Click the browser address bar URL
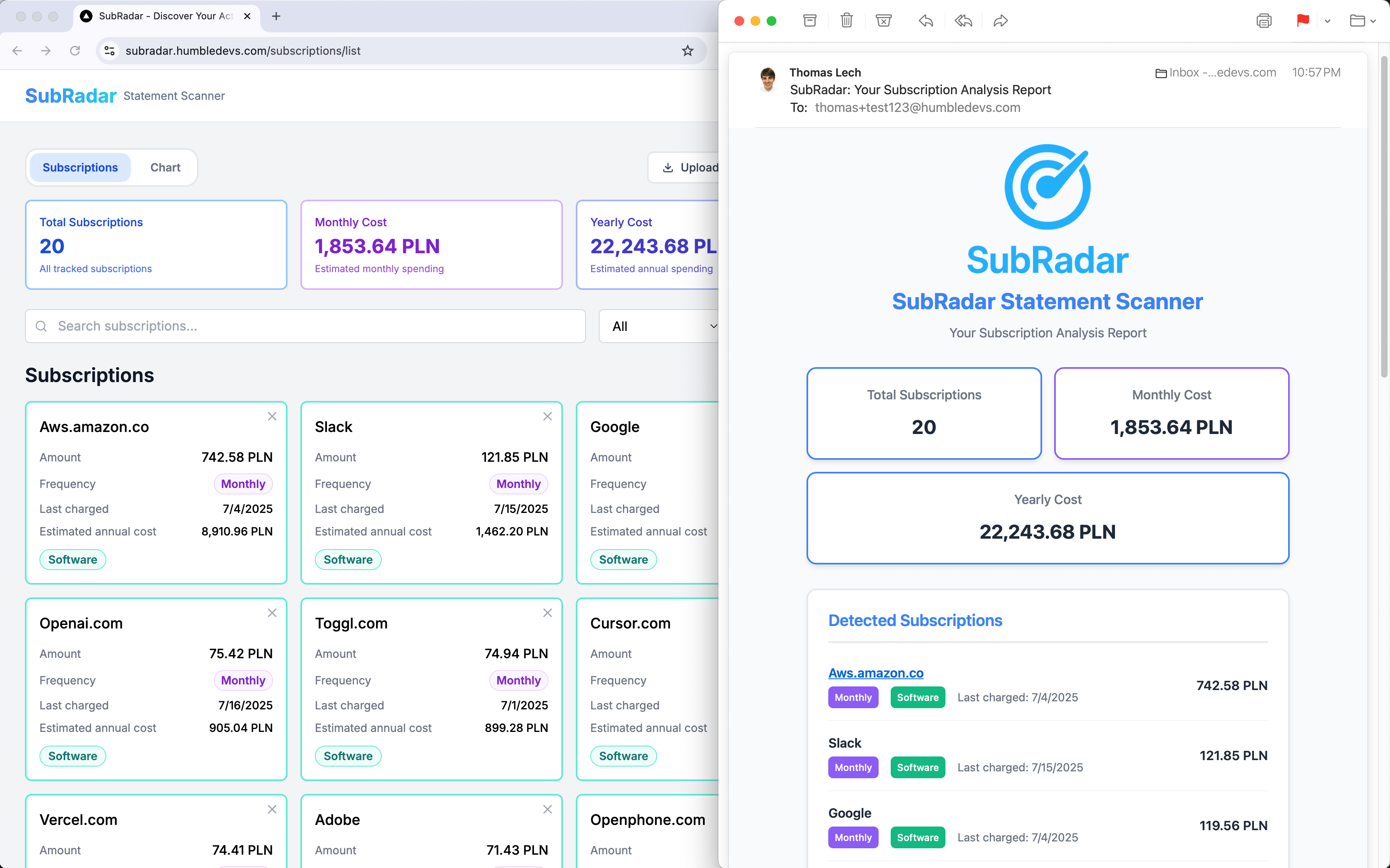The image size is (1390, 868). pos(243,50)
